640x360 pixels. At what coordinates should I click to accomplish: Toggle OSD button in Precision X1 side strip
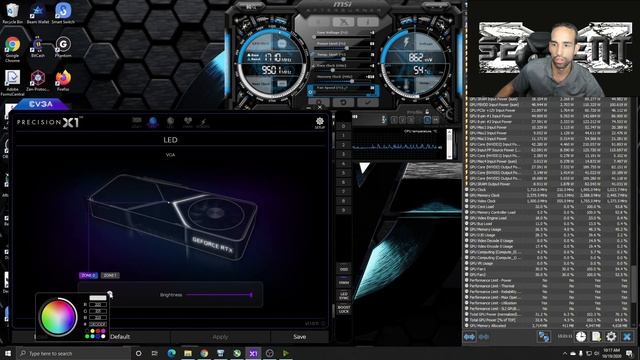point(344,269)
